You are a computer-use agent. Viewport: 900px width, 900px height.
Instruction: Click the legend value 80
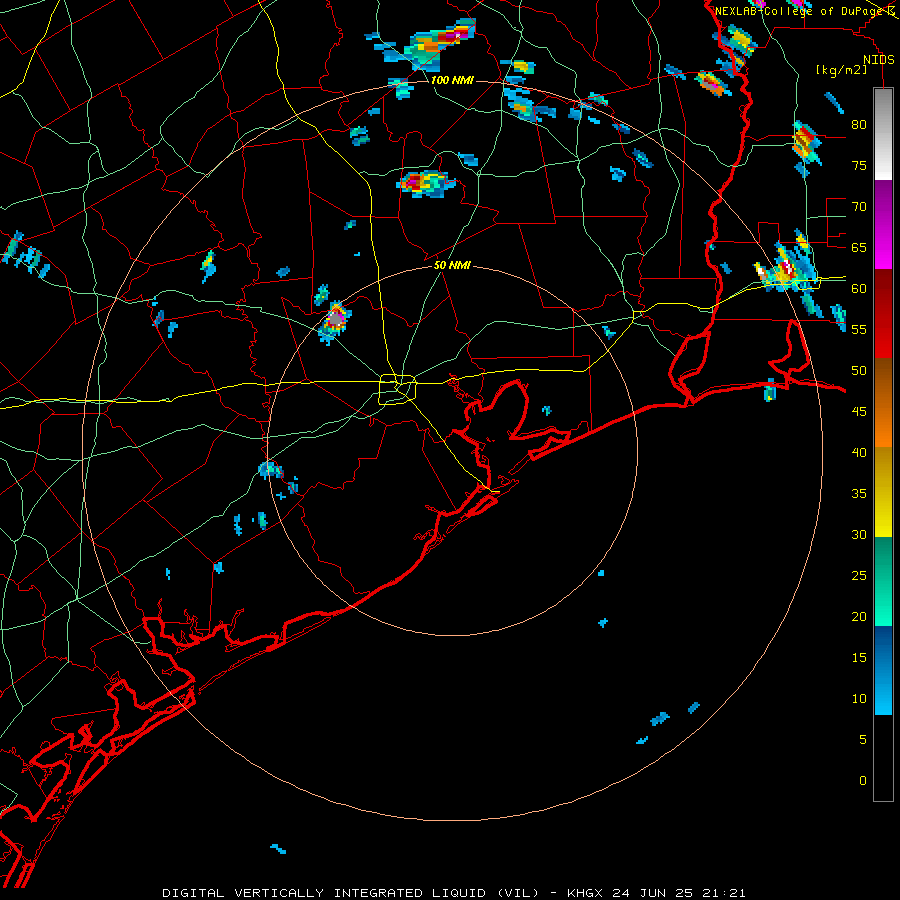[x=859, y=125]
